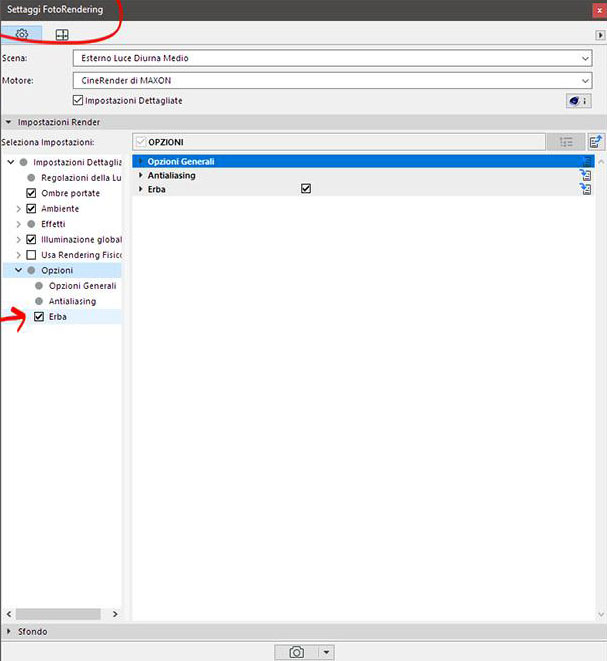
Task: Open the gear settings tab
Action: tap(22, 34)
